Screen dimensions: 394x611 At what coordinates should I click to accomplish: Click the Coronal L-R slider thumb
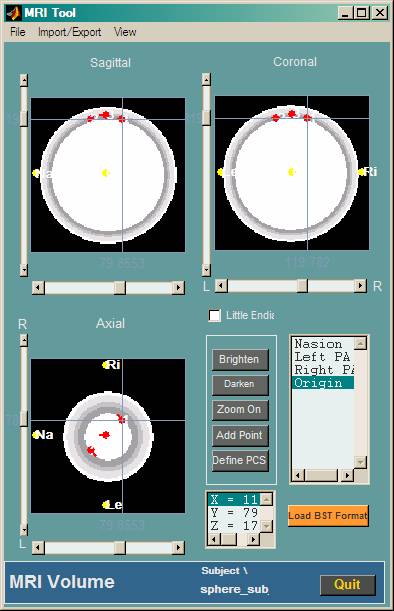pyautogui.click(x=302, y=286)
